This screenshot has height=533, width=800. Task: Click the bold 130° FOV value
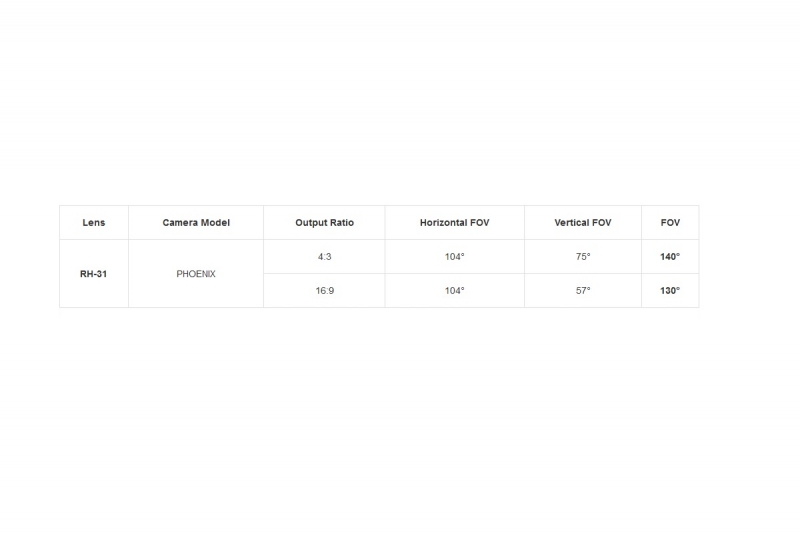click(670, 291)
